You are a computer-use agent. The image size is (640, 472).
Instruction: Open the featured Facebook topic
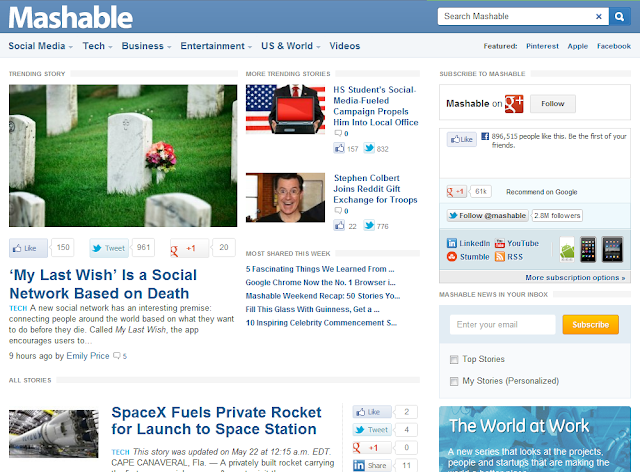tap(613, 46)
